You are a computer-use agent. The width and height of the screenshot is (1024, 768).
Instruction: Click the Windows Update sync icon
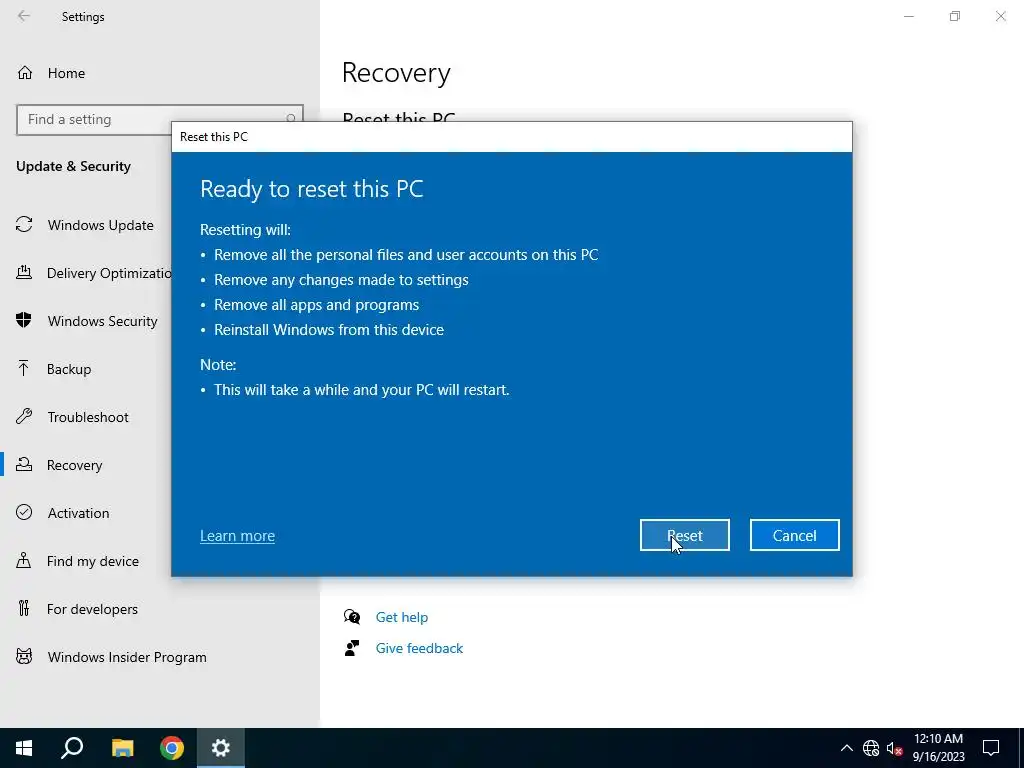24,225
